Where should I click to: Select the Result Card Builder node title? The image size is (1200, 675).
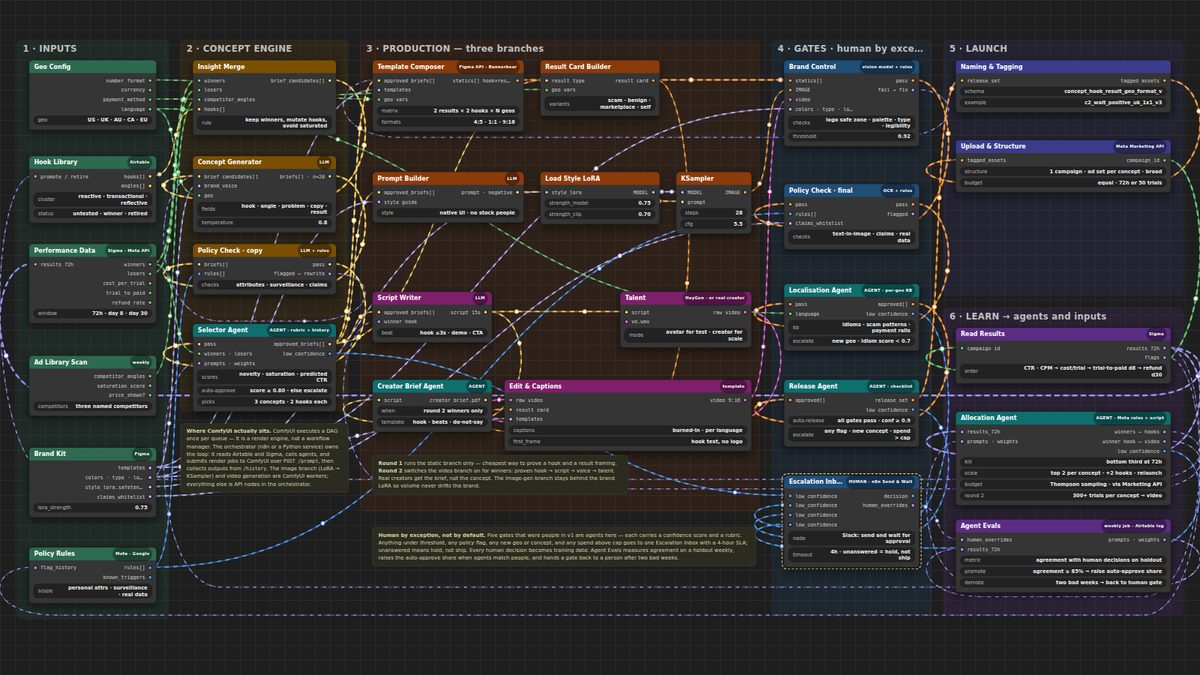[579, 67]
